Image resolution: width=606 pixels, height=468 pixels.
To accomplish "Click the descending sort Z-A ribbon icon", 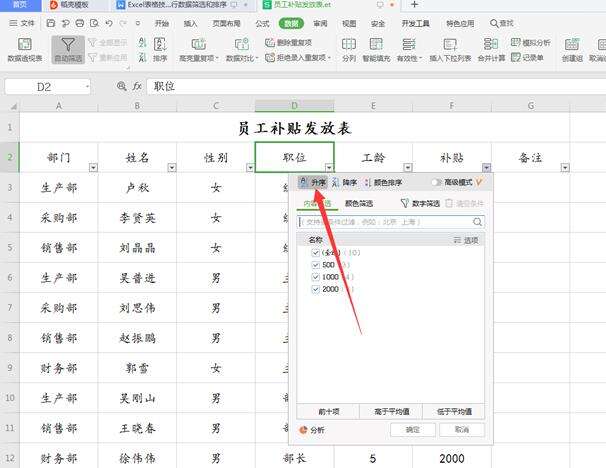I will click(x=142, y=58).
